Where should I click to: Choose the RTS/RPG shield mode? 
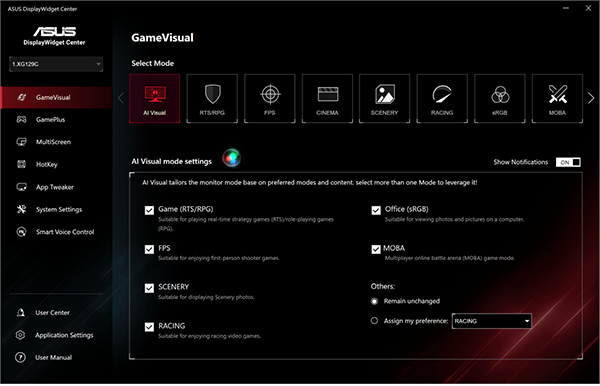[212, 98]
